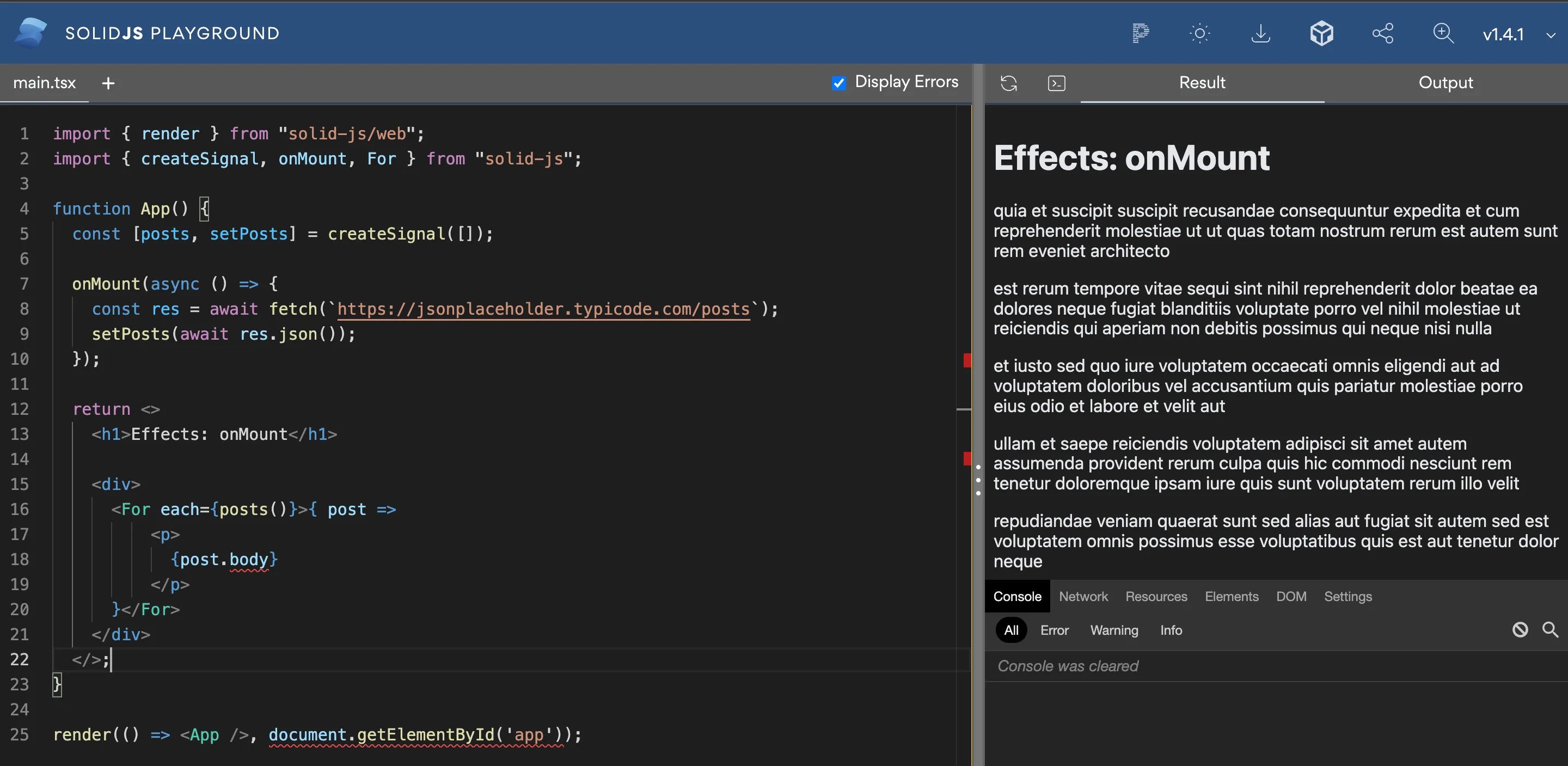Screen dimensions: 1568x766
Task: Refresh the result preview
Action: click(1009, 83)
